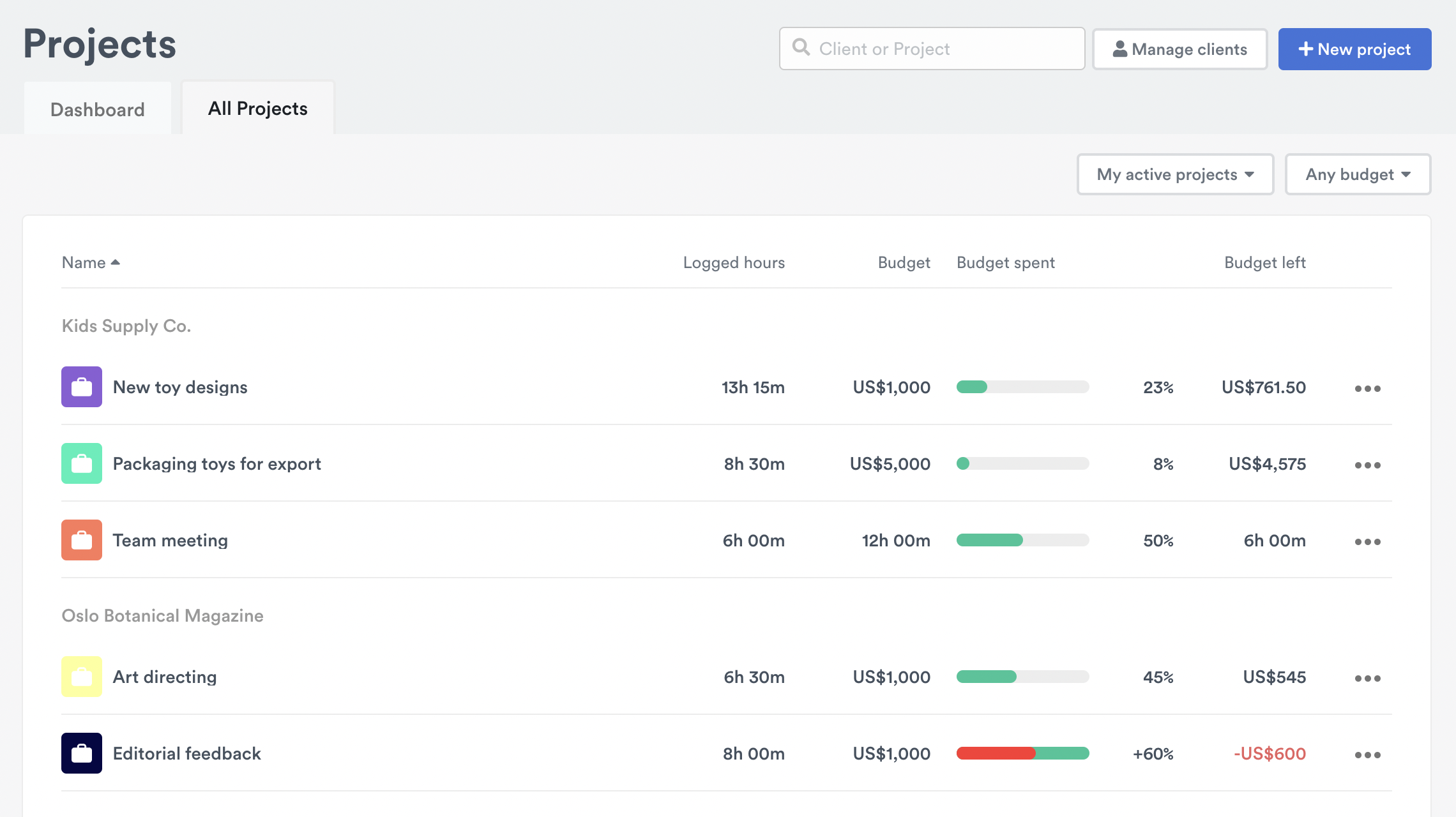Click the Editorial feedback dark briefcase icon
The image size is (1456, 817).
[x=81, y=753]
